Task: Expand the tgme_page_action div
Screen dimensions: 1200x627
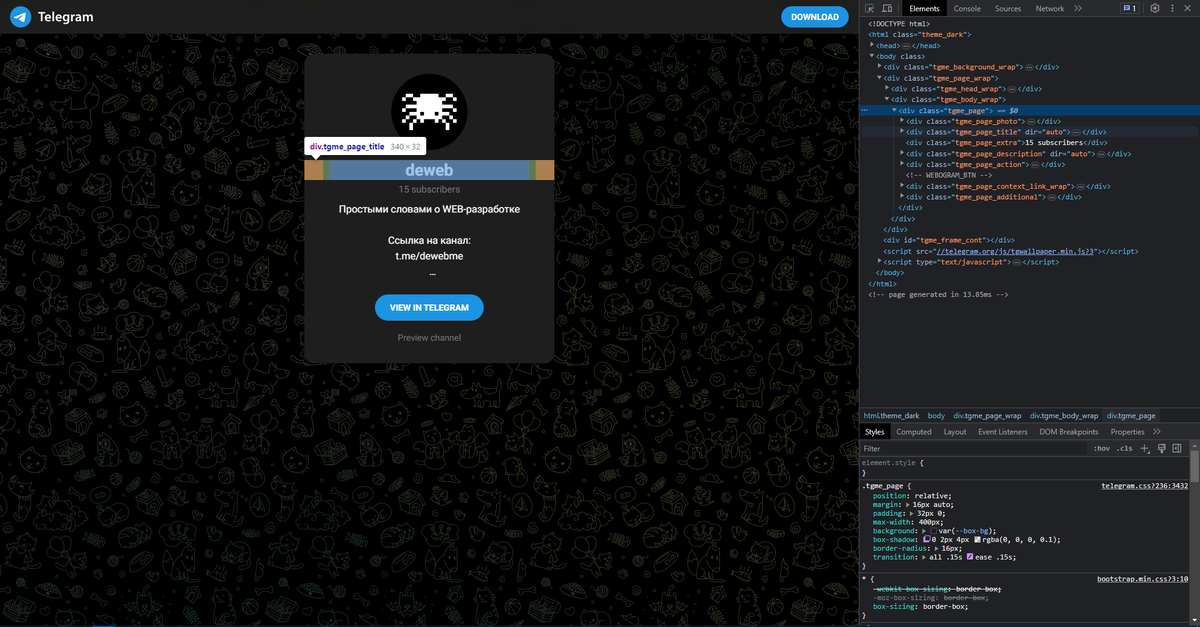Action: tap(903, 164)
